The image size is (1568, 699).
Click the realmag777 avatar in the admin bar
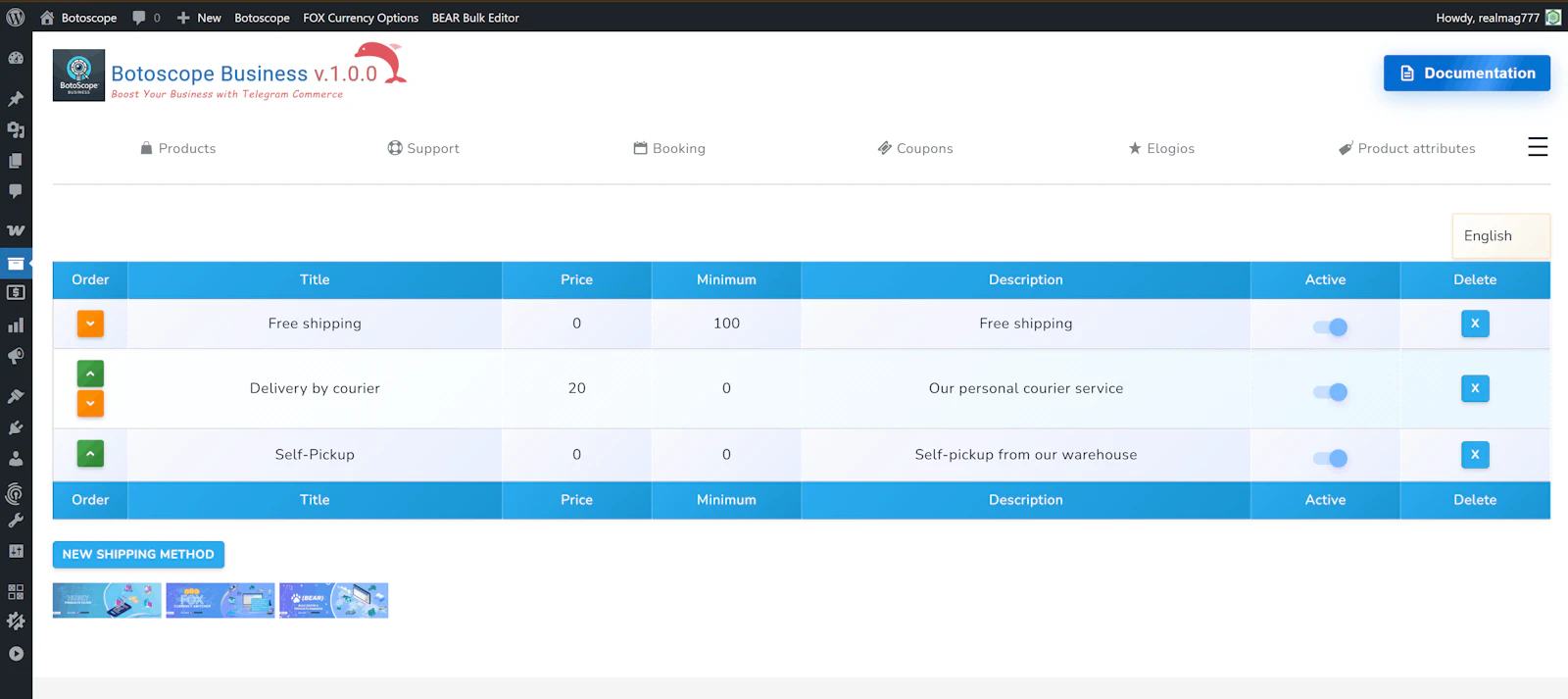point(1553,18)
